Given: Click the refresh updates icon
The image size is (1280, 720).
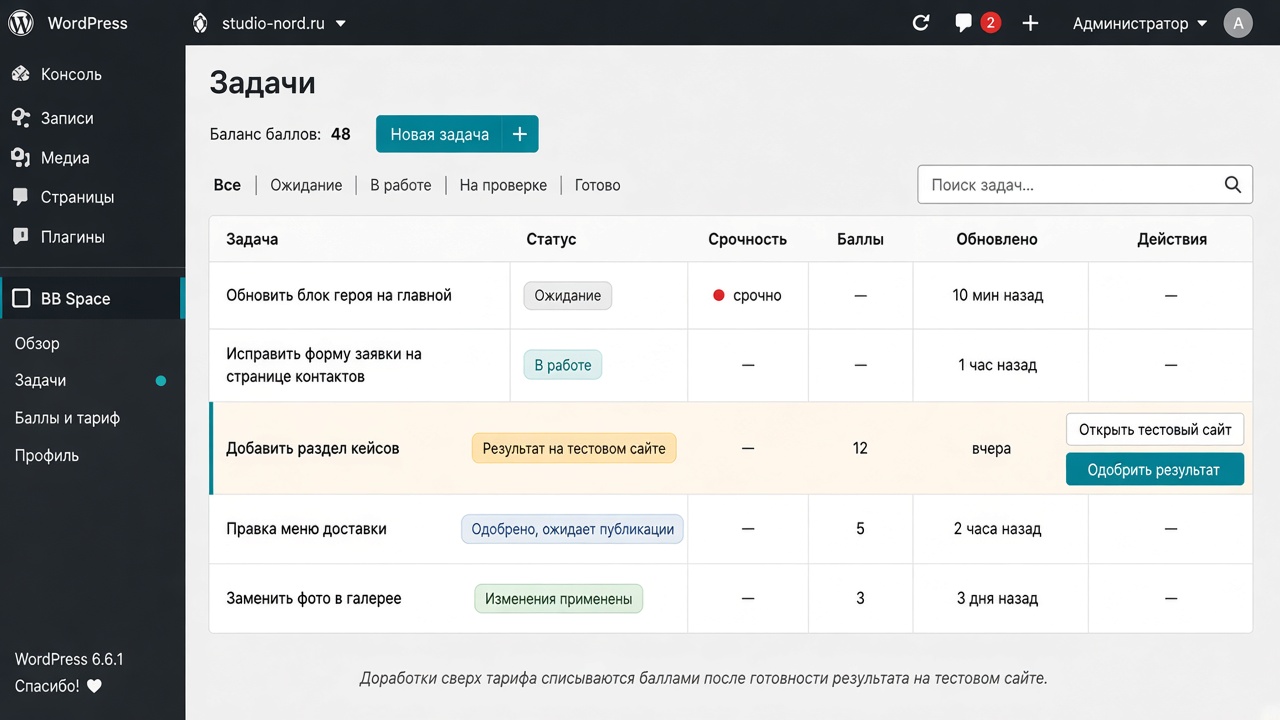Looking at the screenshot, I should 921,22.
